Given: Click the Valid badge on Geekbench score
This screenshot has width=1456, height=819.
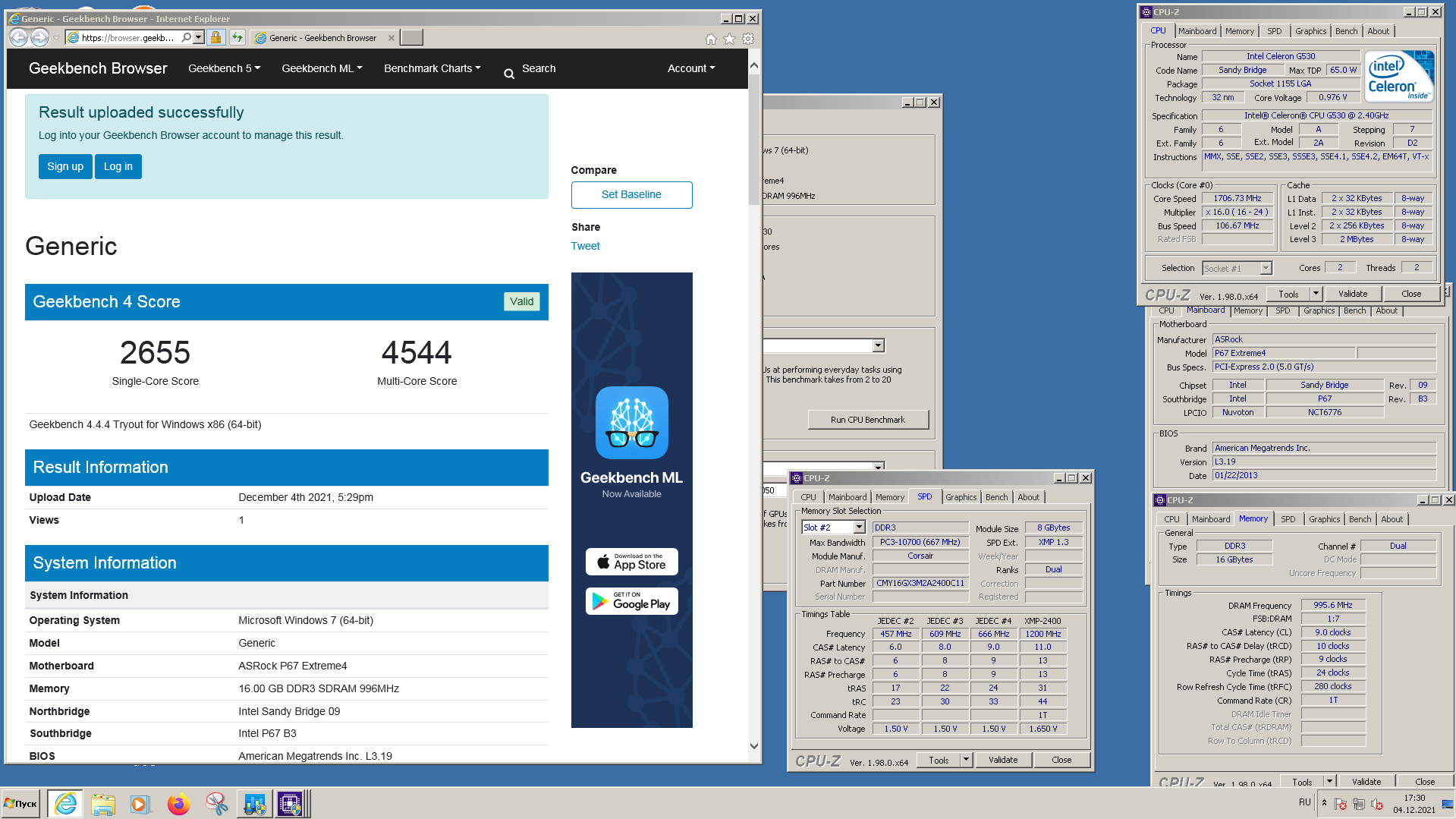Looking at the screenshot, I should (x=521, y=301).
